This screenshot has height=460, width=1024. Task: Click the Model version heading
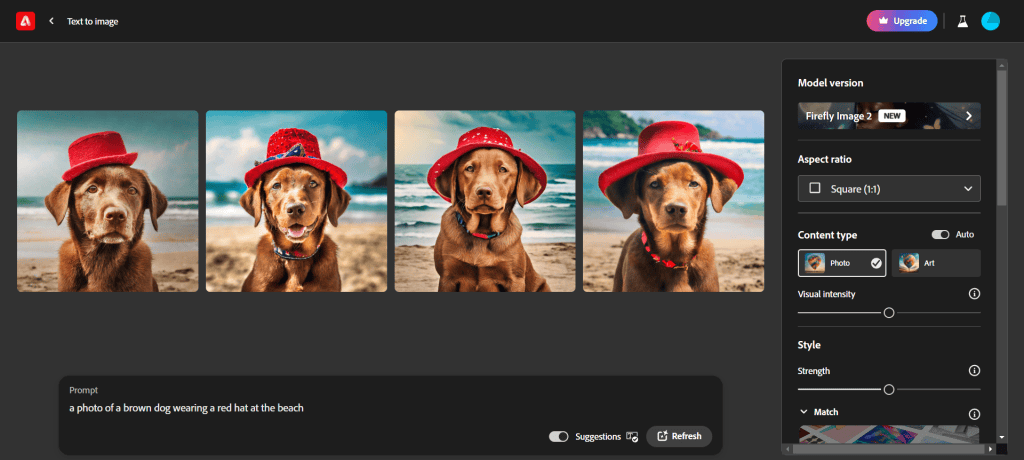(x=830, y=83)
